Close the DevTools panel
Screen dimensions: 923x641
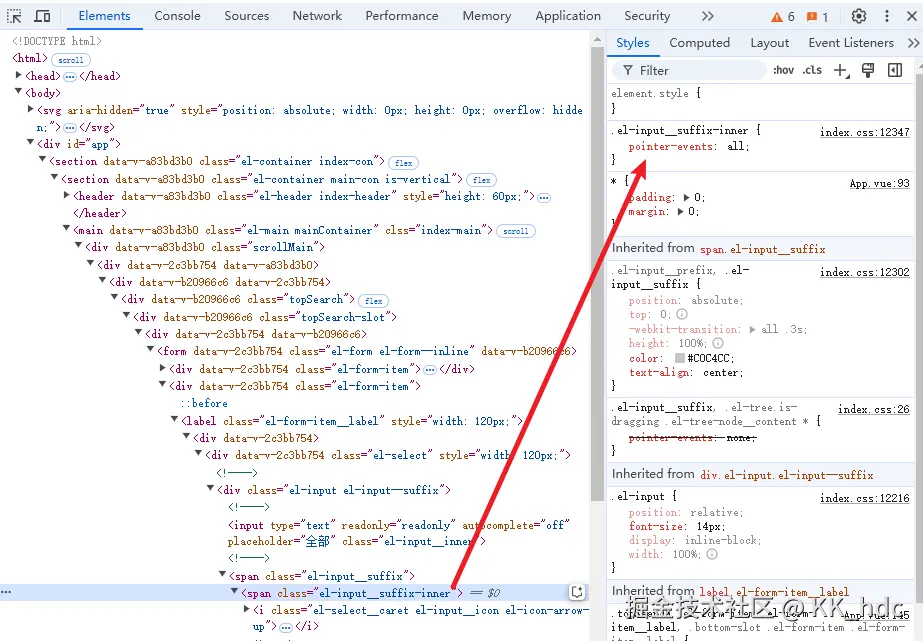tap(912, 16)
